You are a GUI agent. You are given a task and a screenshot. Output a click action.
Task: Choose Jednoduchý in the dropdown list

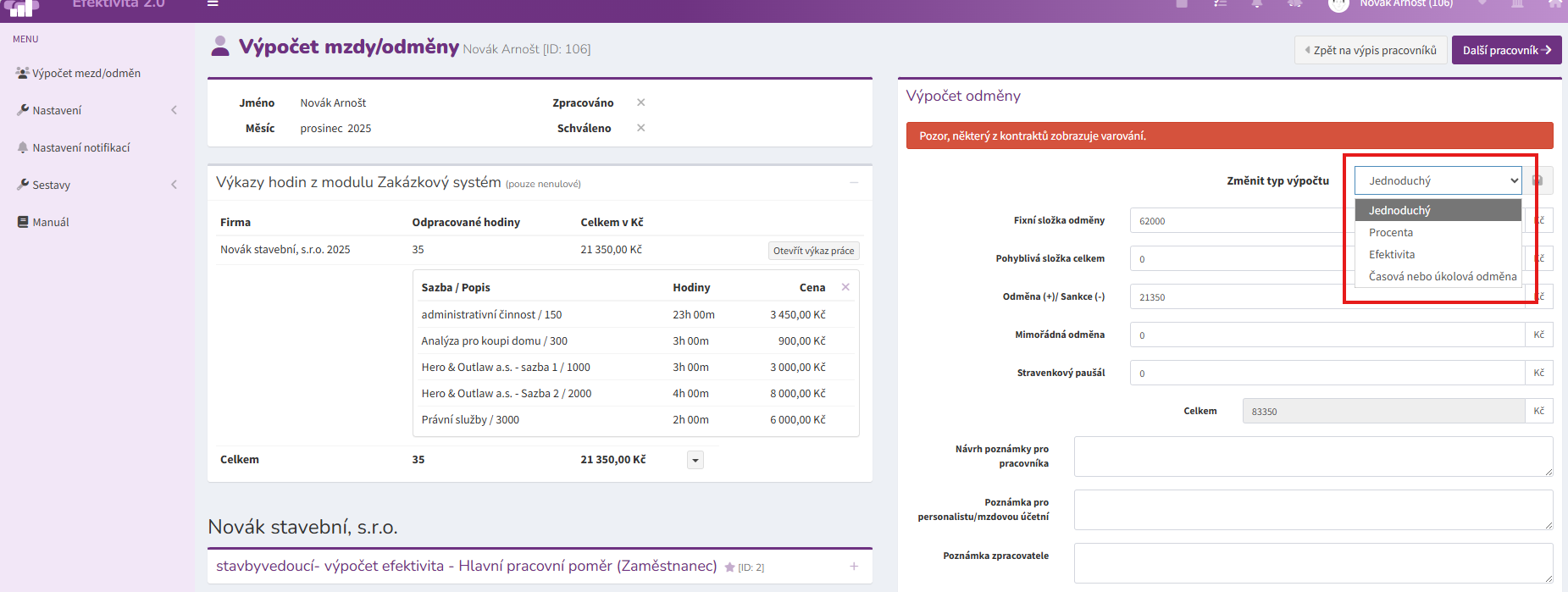(x=1438, y=210)
